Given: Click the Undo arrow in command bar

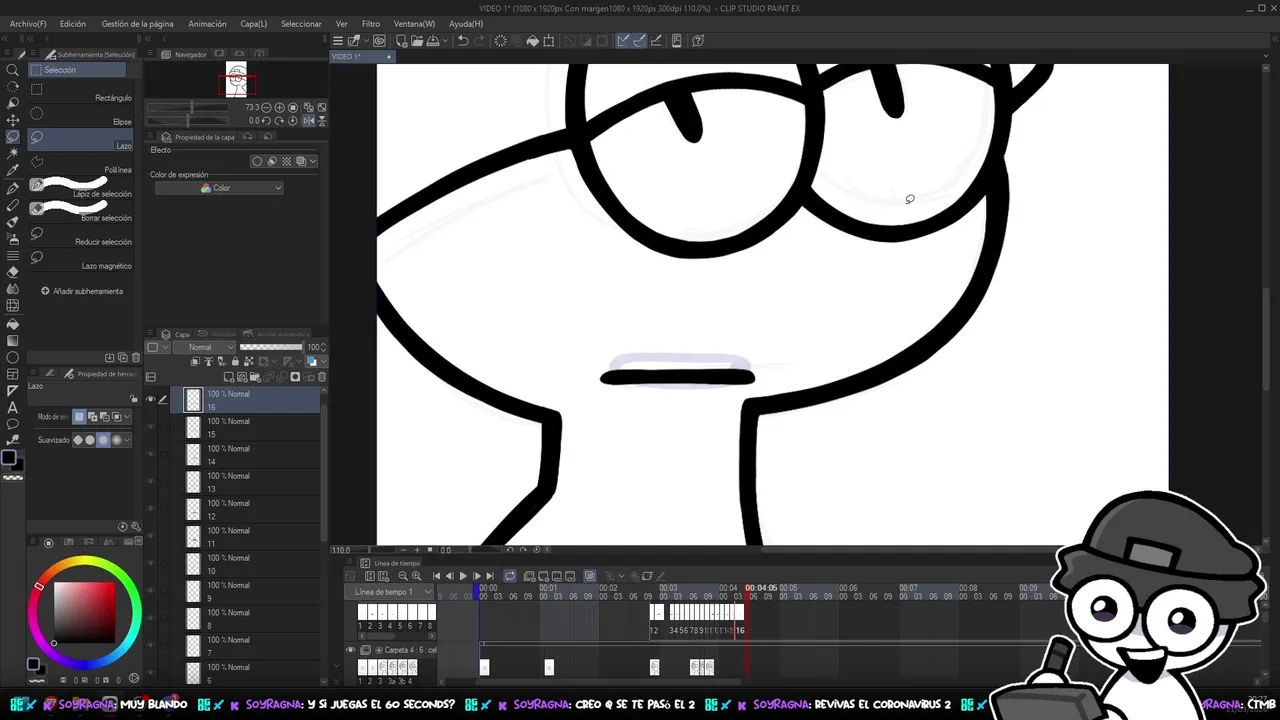Looking at the screenshot, I should pyautogui.click(x=463, y=41).
